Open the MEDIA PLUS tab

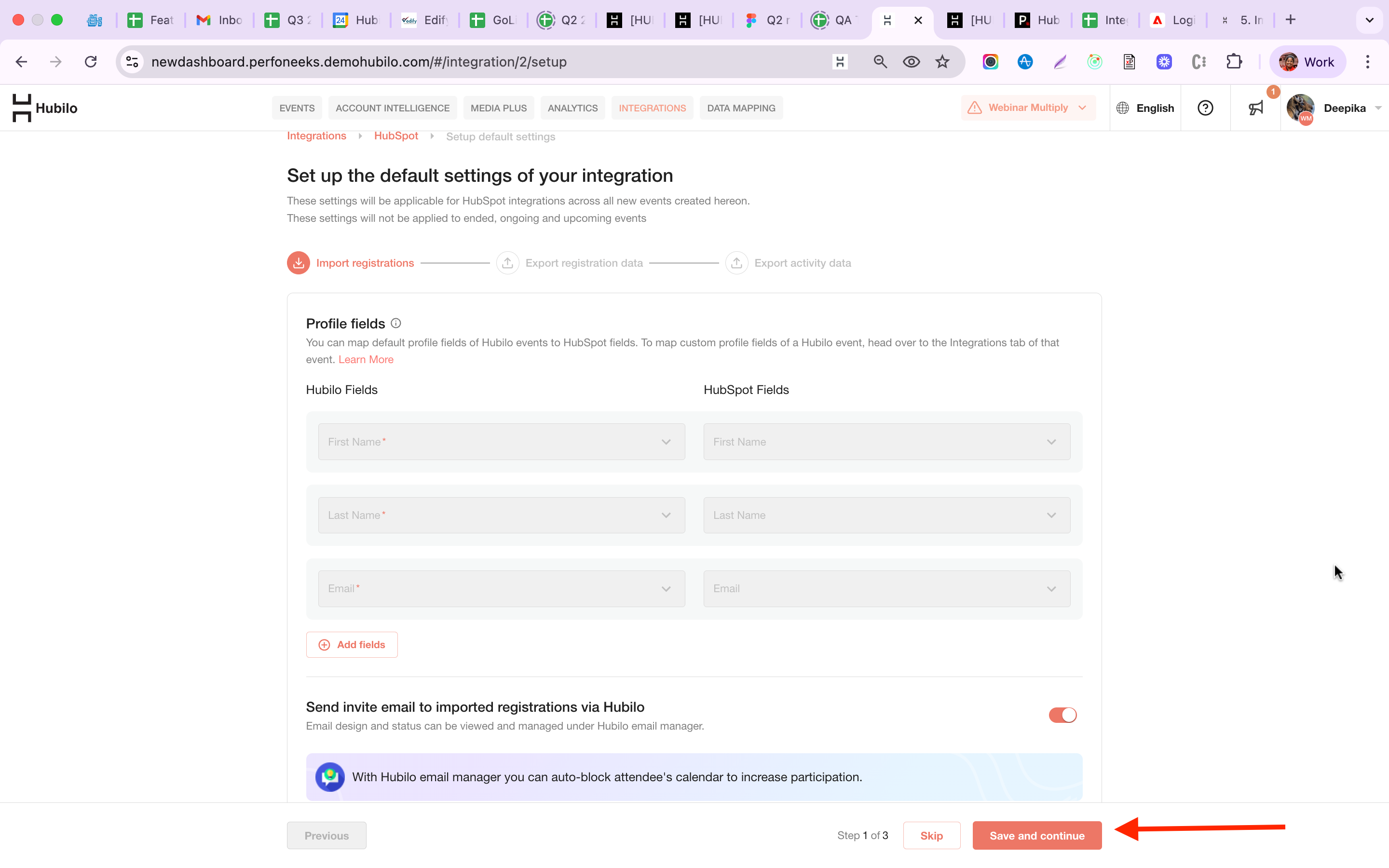[x=498, y=108]
